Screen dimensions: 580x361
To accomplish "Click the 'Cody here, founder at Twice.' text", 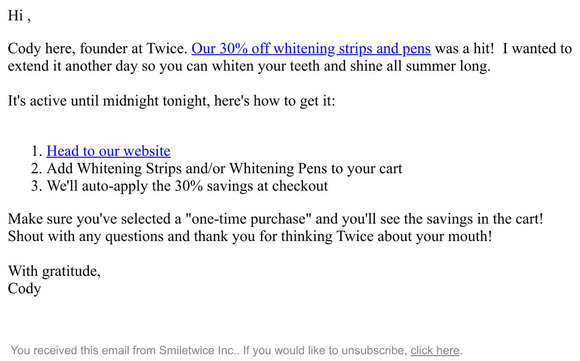I will pos(98,49).
